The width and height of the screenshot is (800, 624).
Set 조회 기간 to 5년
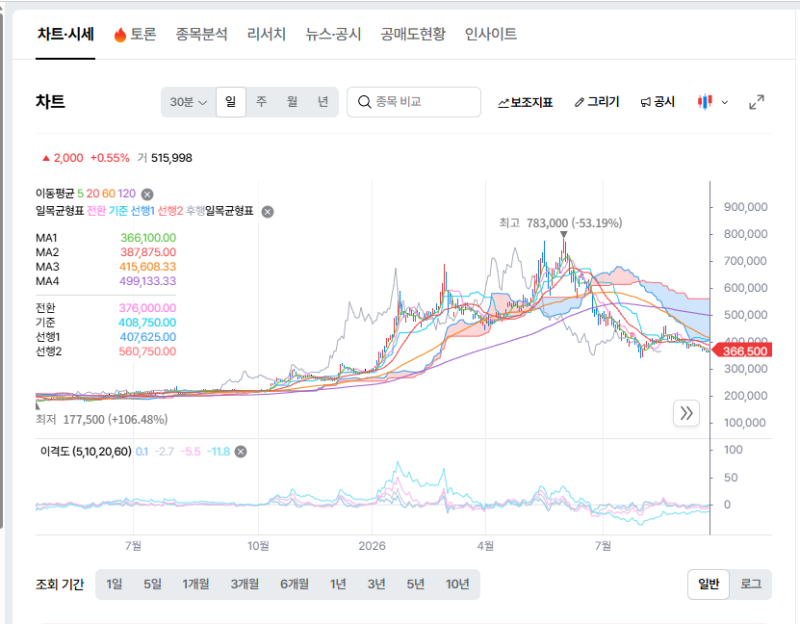click(416, 584)
